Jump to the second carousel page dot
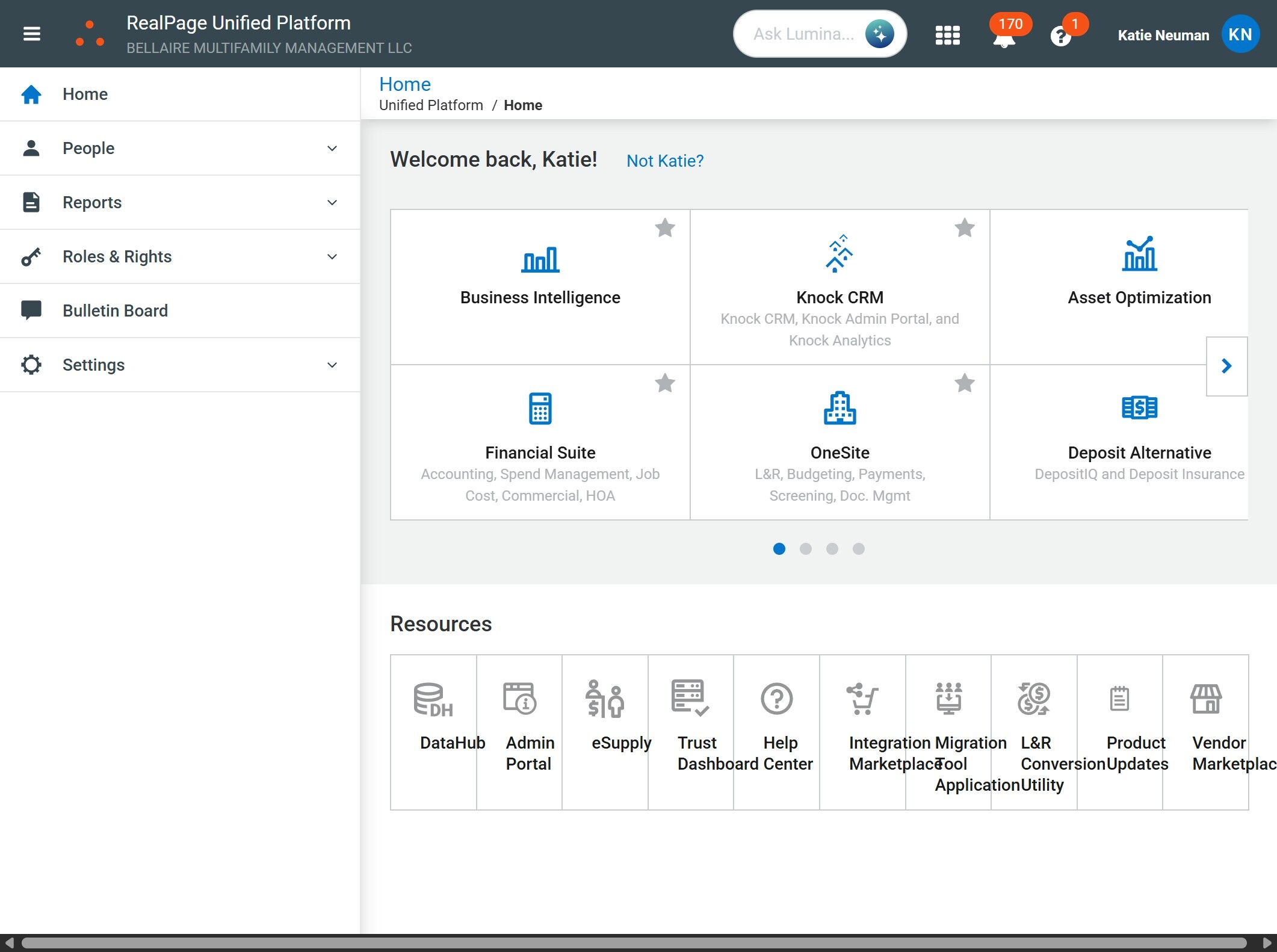 [x=805, y=549]
